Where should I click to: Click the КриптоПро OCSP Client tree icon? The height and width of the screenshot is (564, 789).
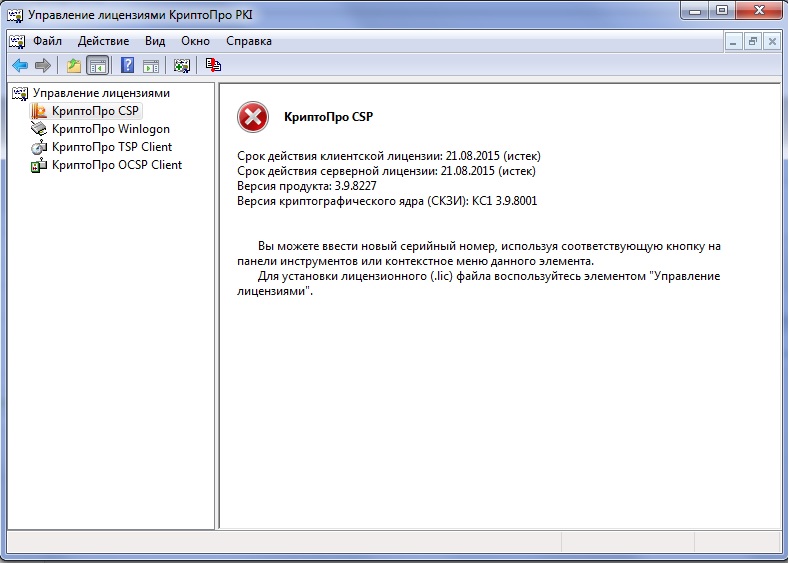(39, 165)
